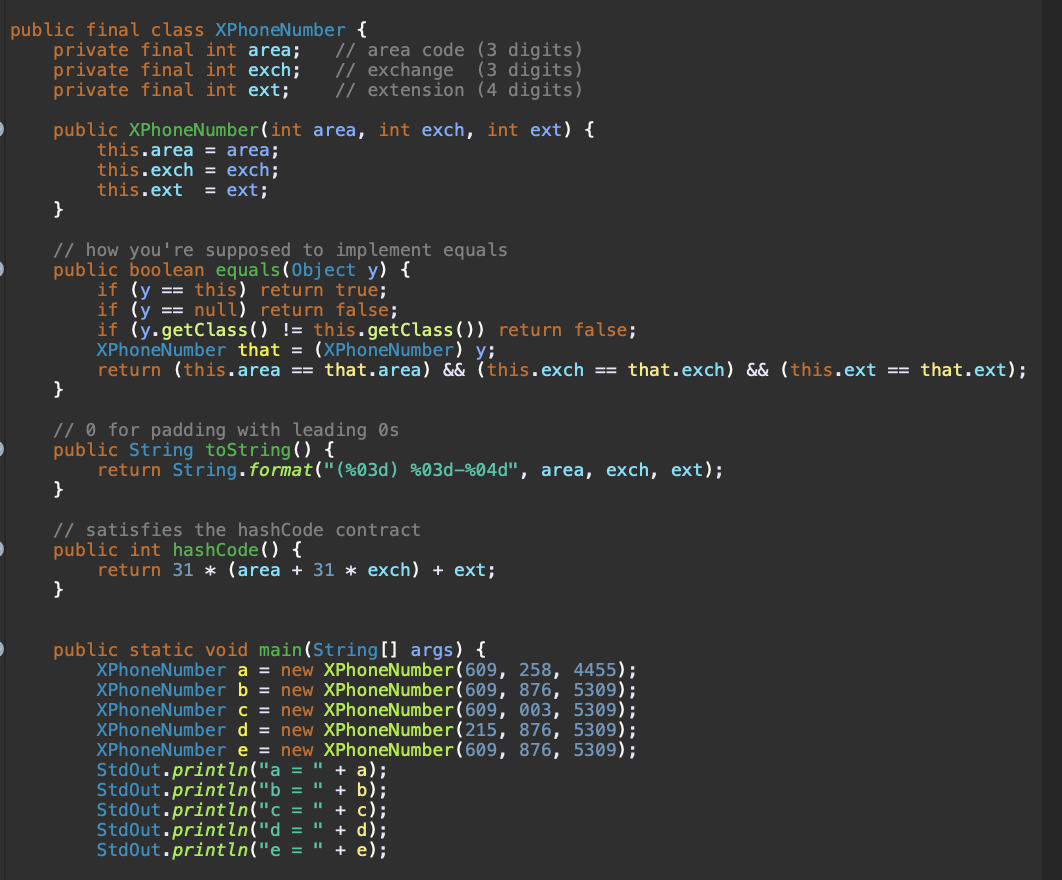The width and height of the screenshot is (1062, 880).
Task: Click the gutter marker beside the XPhoneNumber constructor
Action: [x=3, y=129]
